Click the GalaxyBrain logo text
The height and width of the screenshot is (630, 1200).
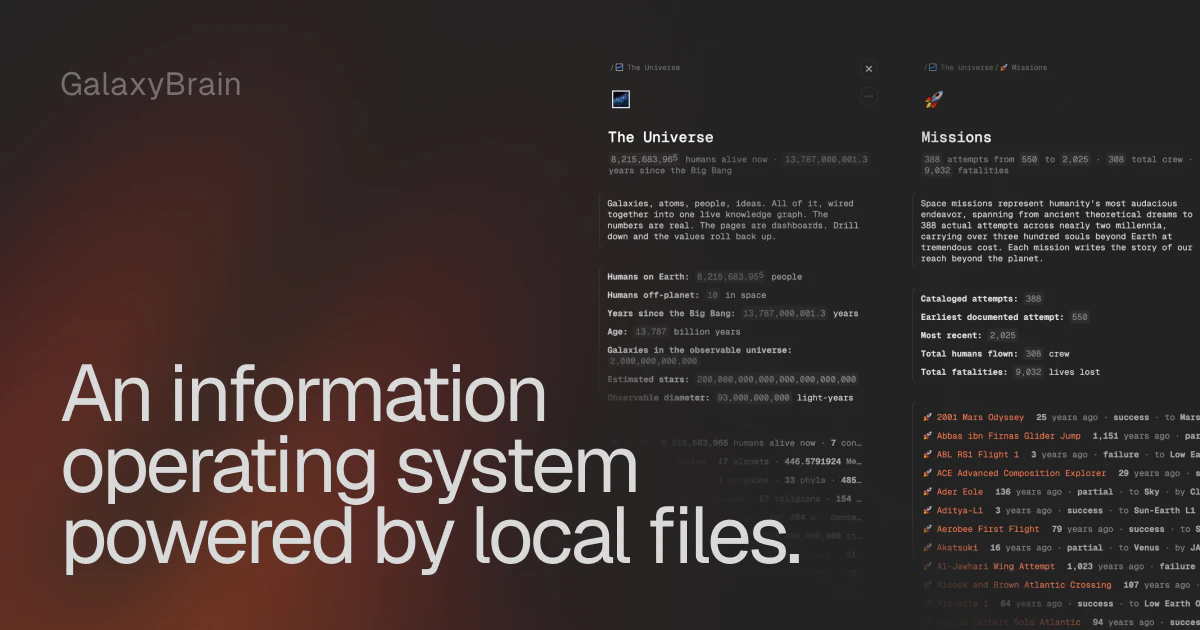click(151, 85)
